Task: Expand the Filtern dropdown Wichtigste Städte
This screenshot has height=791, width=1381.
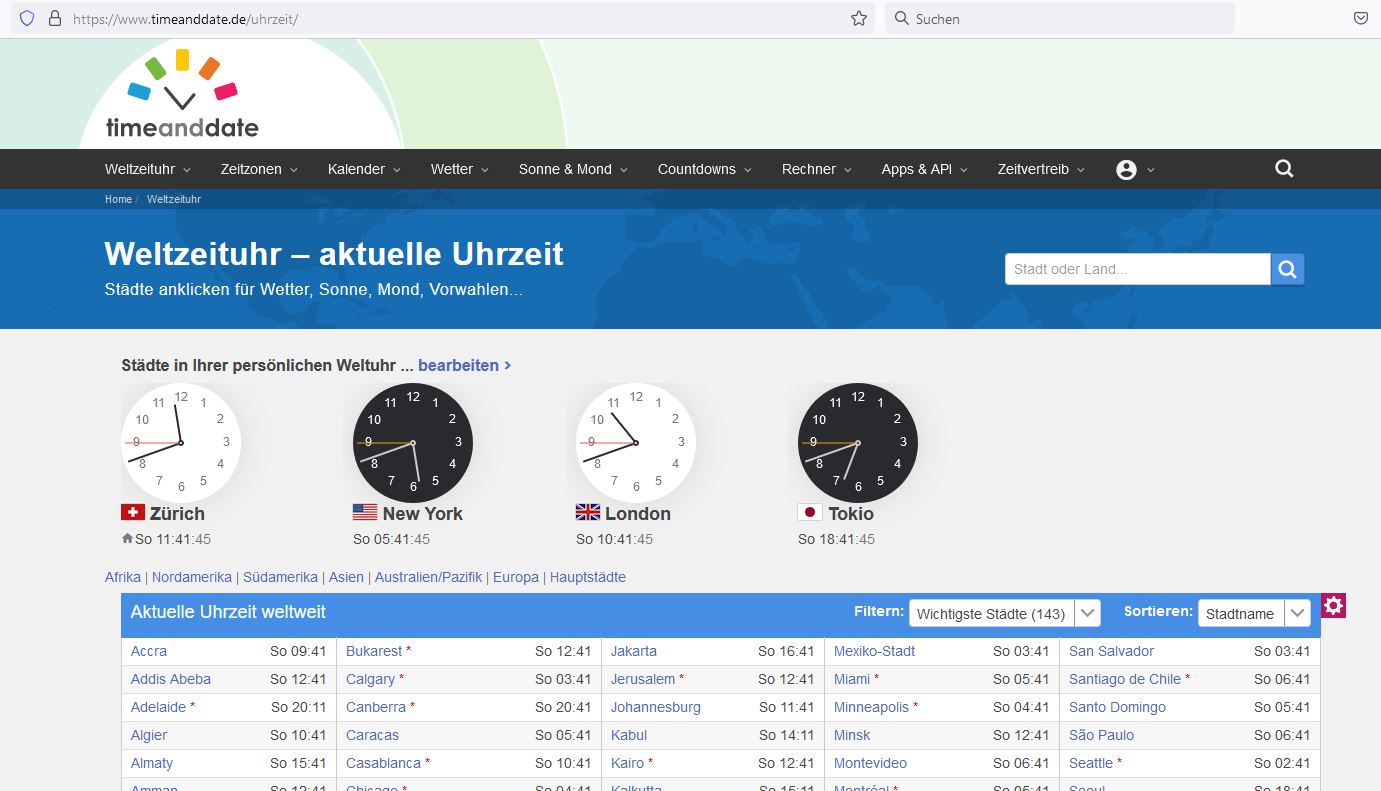Action: [x=1004, y=614]
